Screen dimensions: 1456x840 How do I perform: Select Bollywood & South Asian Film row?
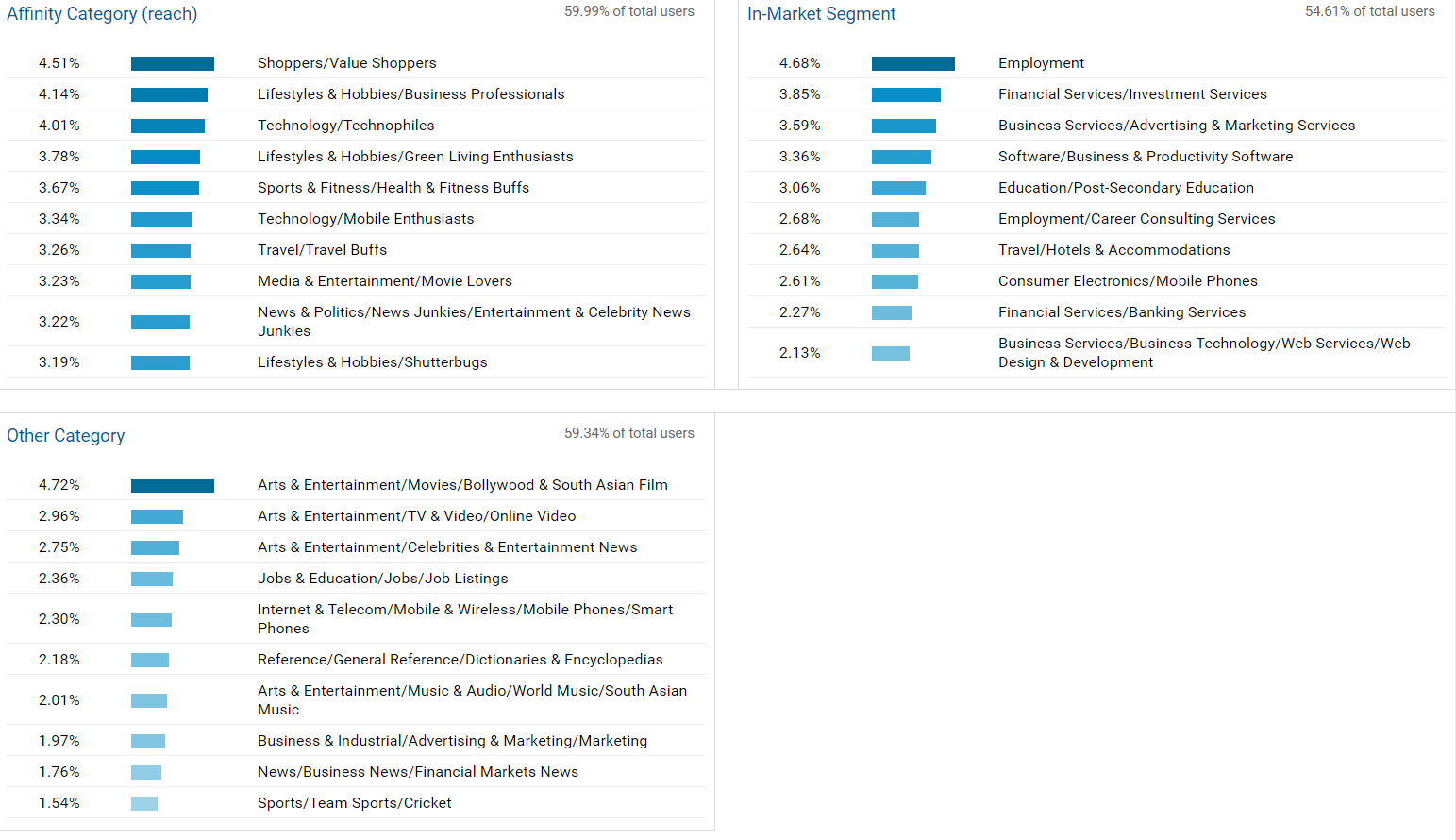(356, 485)
